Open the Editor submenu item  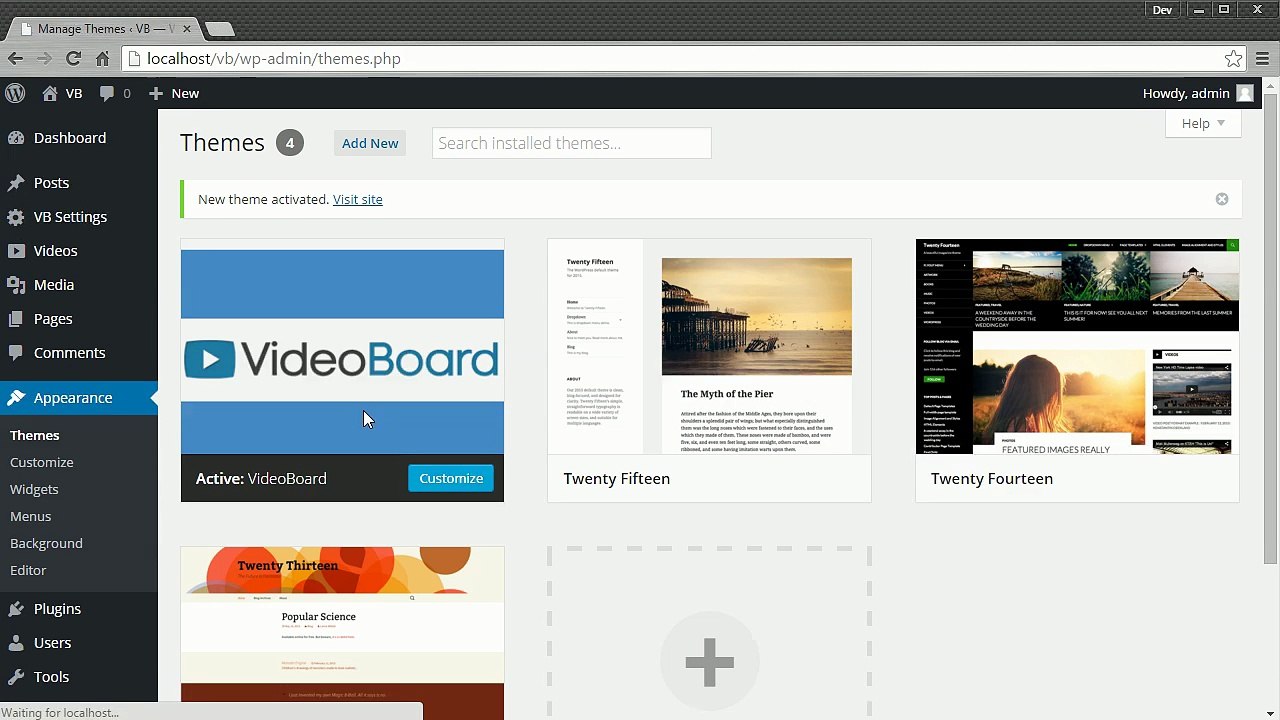point(28,570)
